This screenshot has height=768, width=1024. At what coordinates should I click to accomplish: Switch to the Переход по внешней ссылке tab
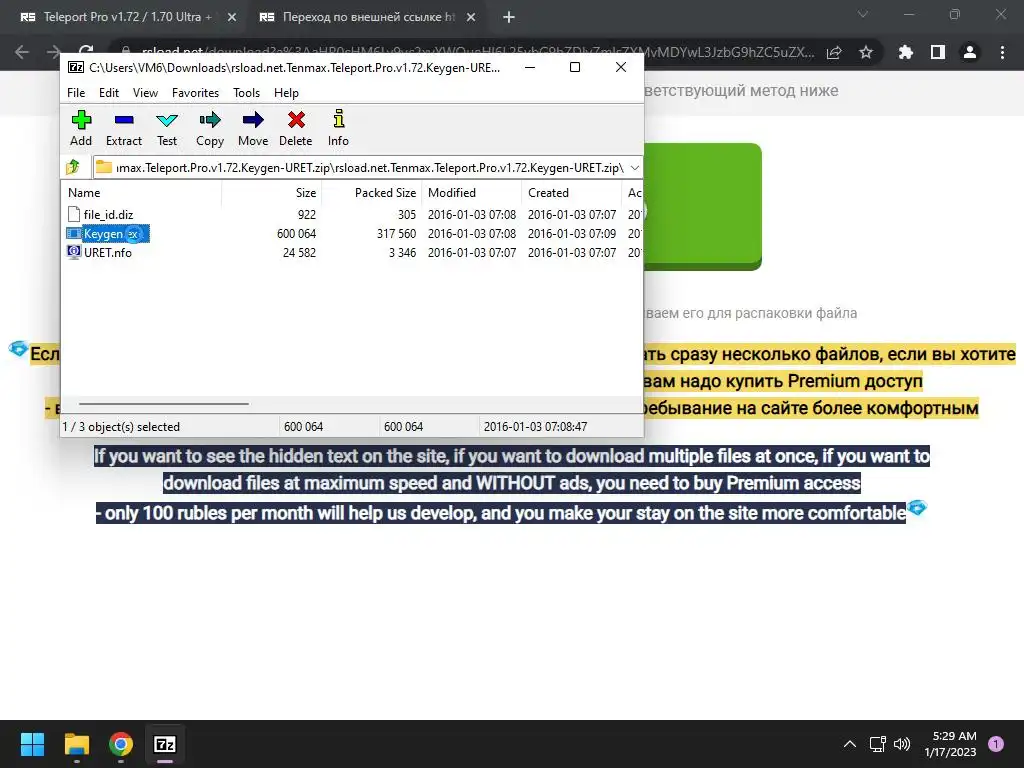coord(366,17)
